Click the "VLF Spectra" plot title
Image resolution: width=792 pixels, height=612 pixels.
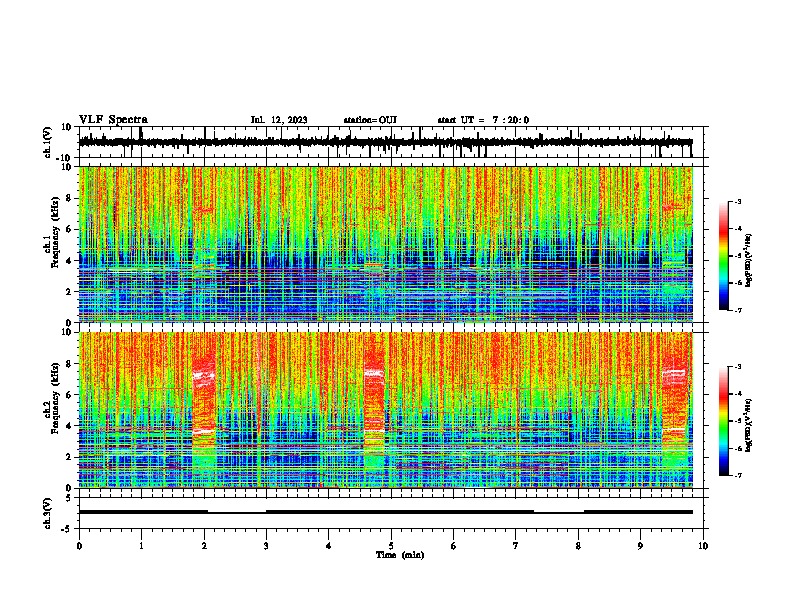tap(113, 120)
